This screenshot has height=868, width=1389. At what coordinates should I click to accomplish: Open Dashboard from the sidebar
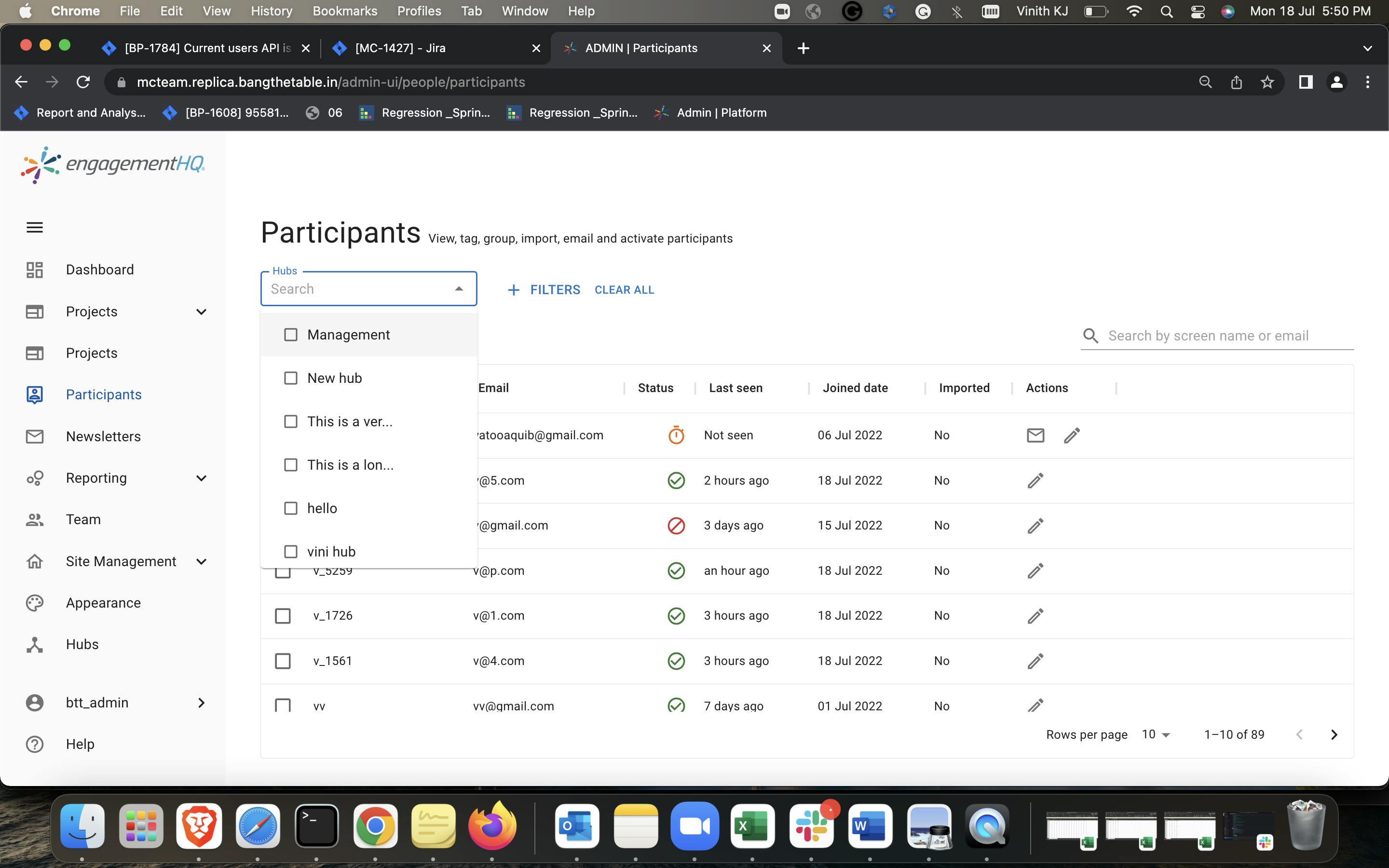tap(99, 270)
